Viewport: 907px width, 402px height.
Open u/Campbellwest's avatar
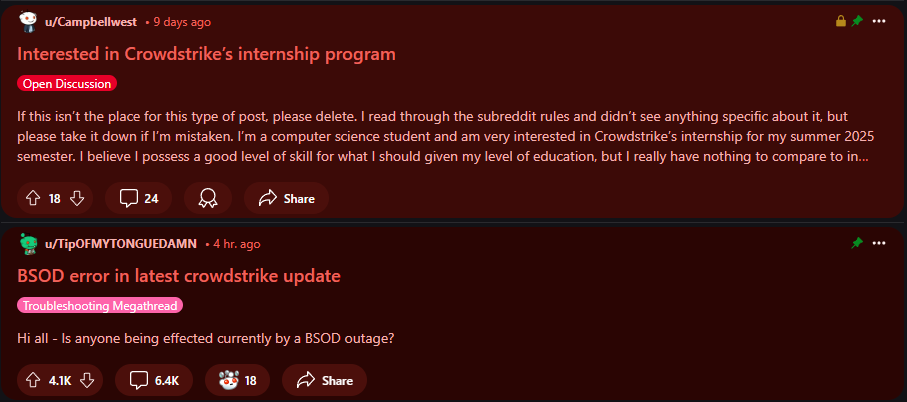pos(27,22)
